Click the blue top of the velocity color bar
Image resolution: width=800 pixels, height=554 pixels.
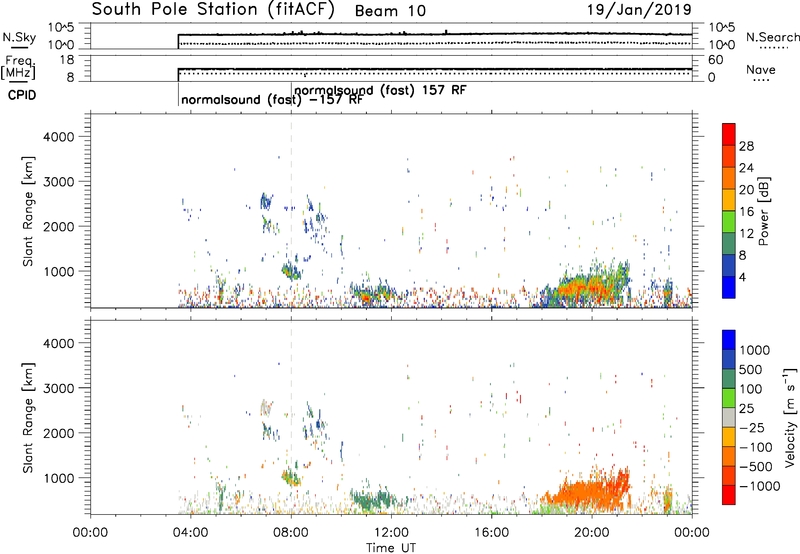coord(729,340)
